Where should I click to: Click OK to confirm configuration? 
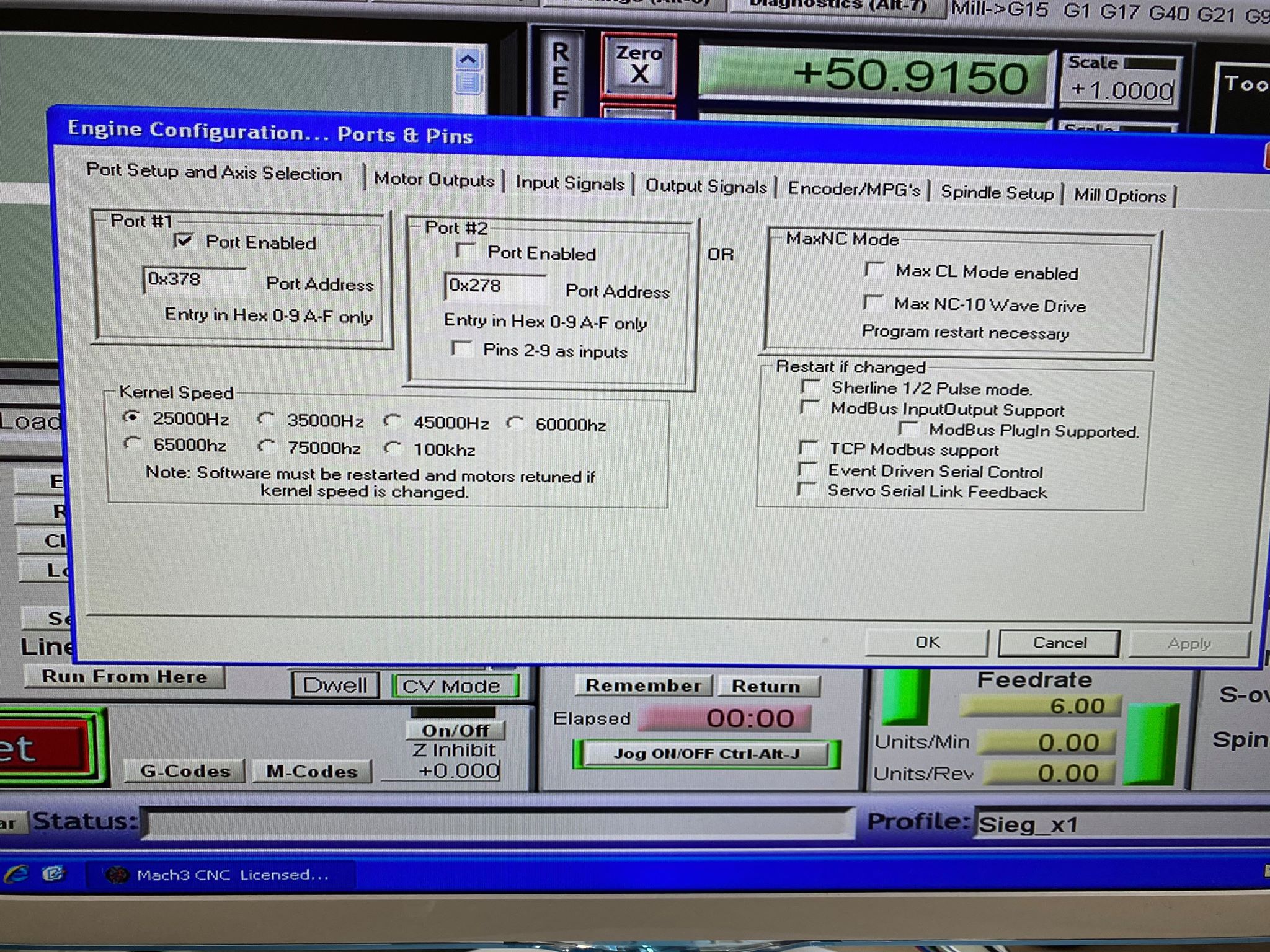[x=927, y=642]
